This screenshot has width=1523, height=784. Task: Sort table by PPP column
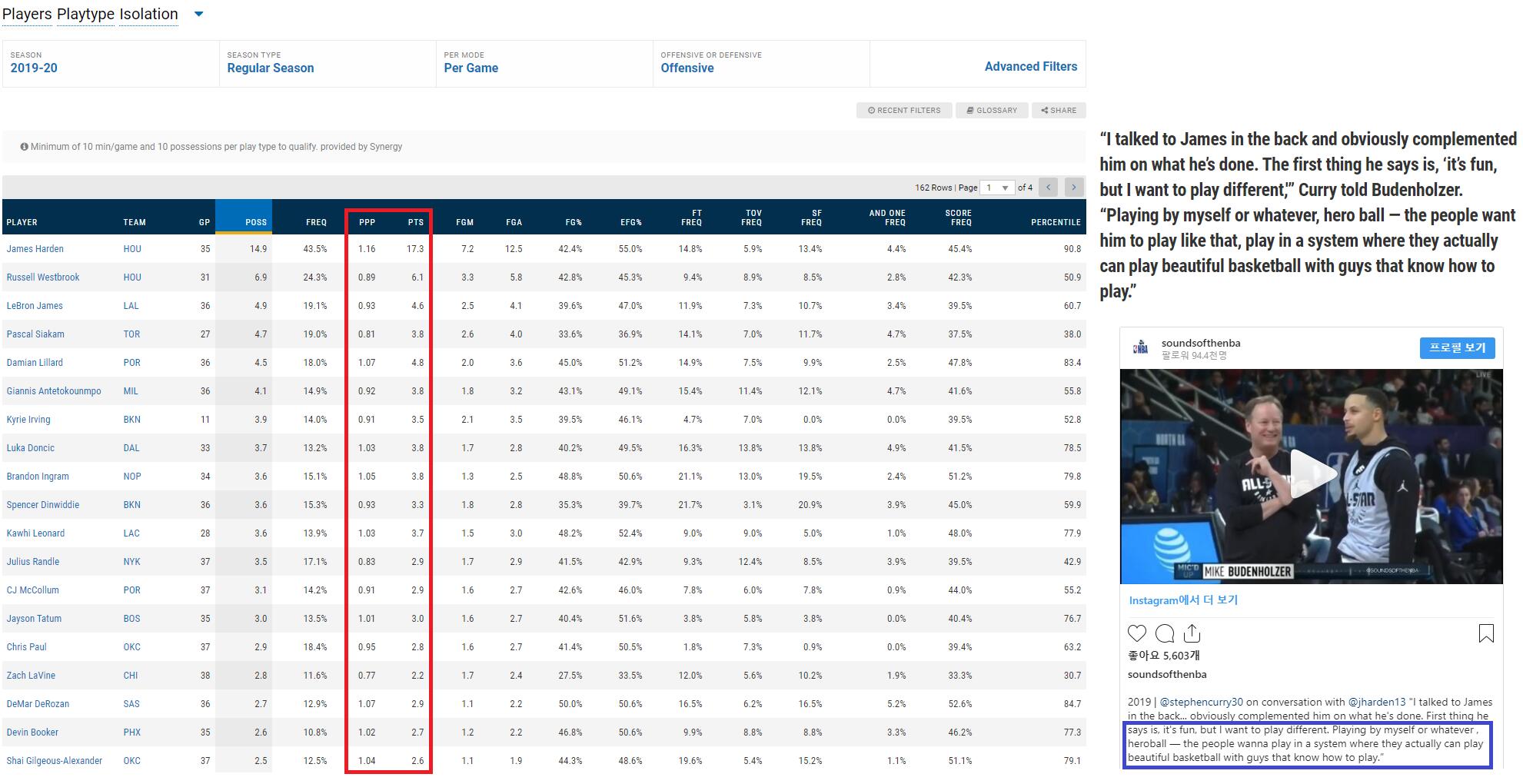(x=367, y=222)
